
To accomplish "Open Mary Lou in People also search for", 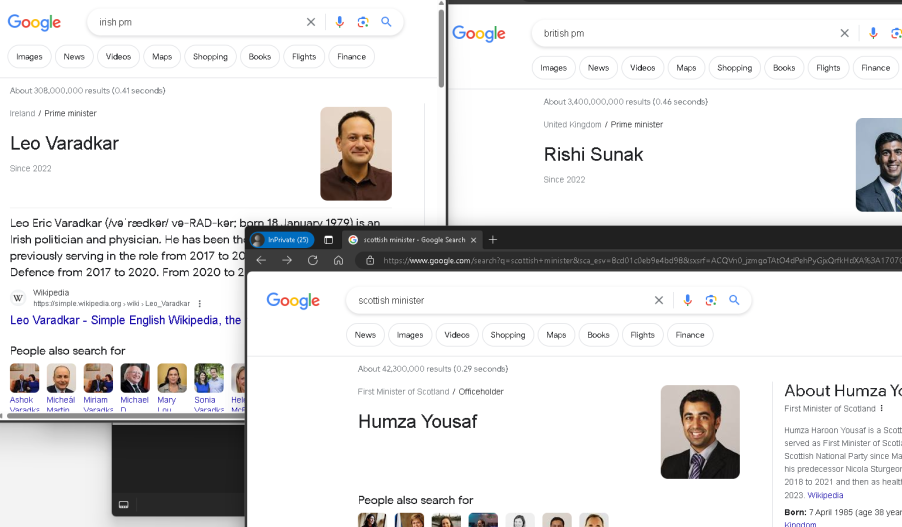I will coord(172,387).
